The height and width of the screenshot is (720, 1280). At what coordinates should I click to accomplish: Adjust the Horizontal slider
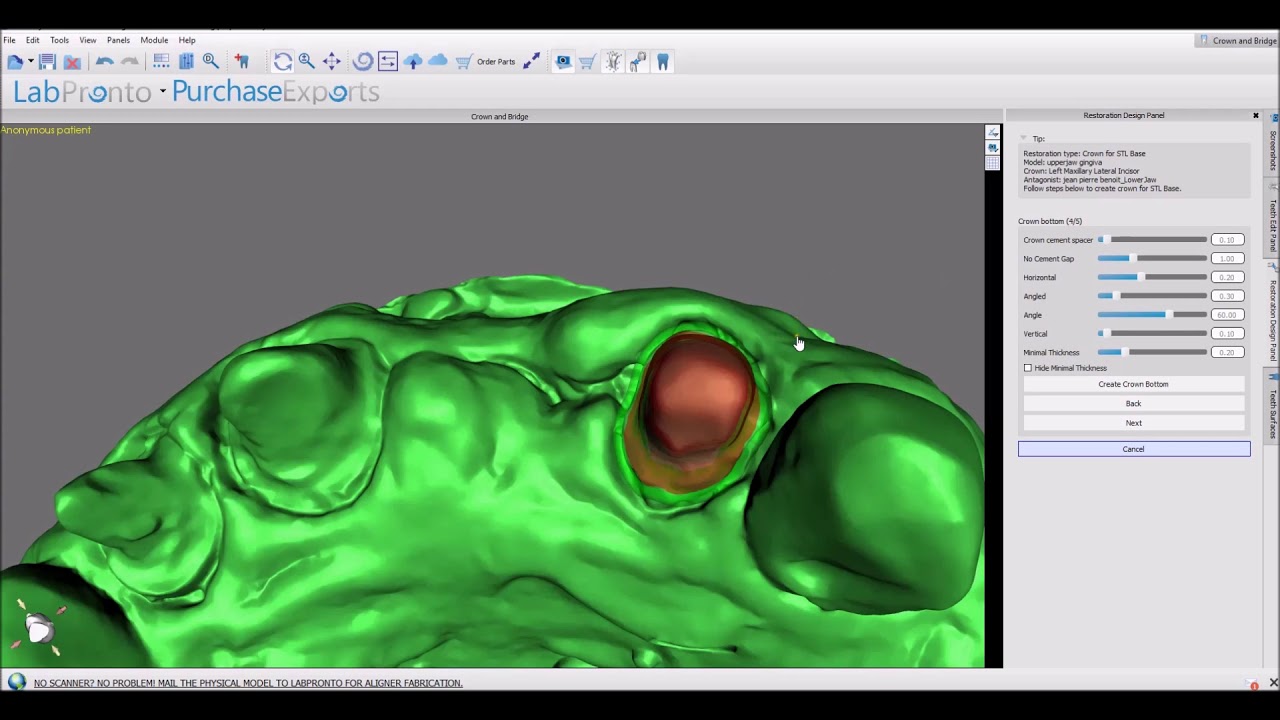(1152, 277)
